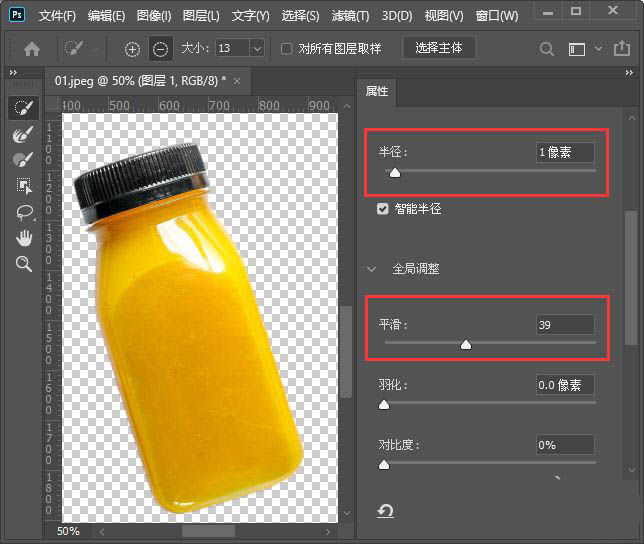Screen dimensions: 644x544
Task: Click the orange juice bottle on canvas
Action: click(191, 328)
